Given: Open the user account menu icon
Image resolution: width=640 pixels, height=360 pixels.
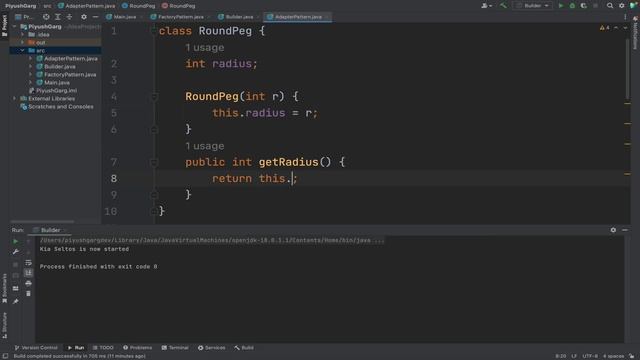Looking at the screenshot, I should pos(486,6).
